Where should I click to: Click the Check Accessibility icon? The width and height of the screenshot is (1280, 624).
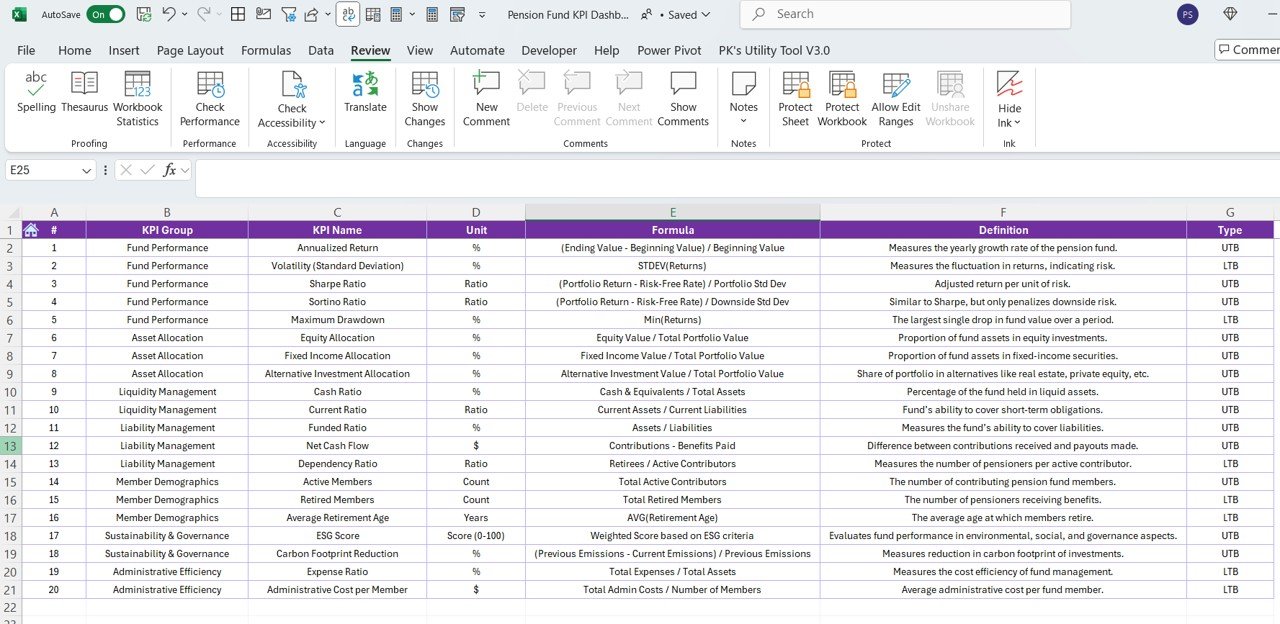[x=292, y=86]
